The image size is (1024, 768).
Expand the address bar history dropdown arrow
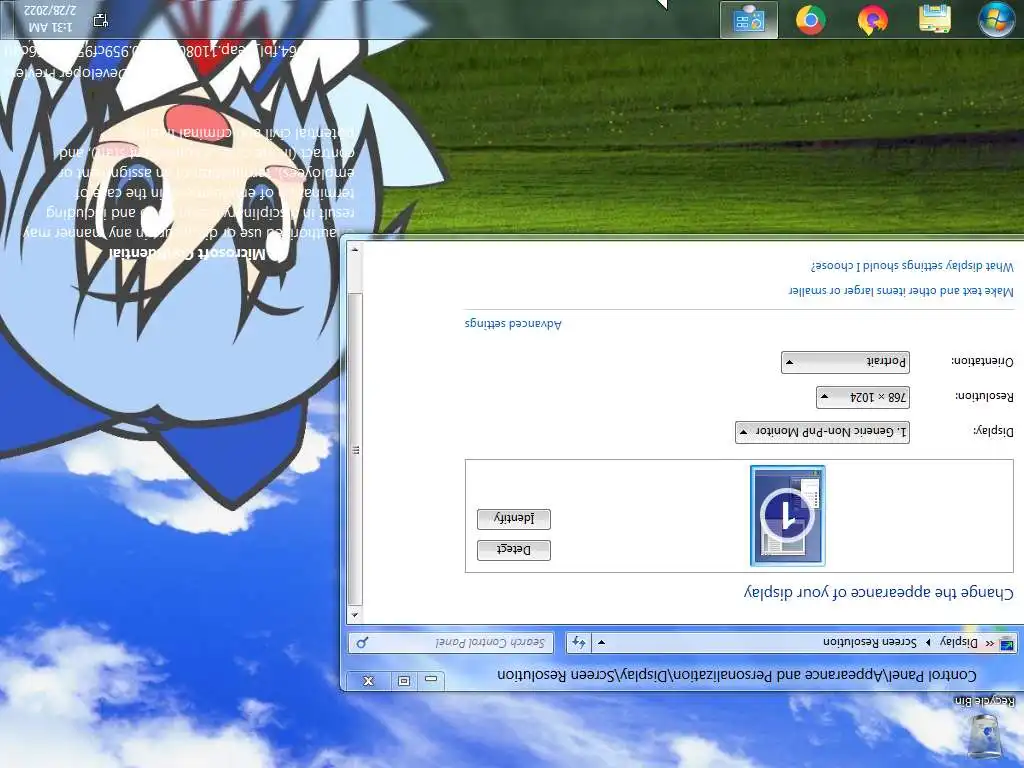(x=601, y=643)
